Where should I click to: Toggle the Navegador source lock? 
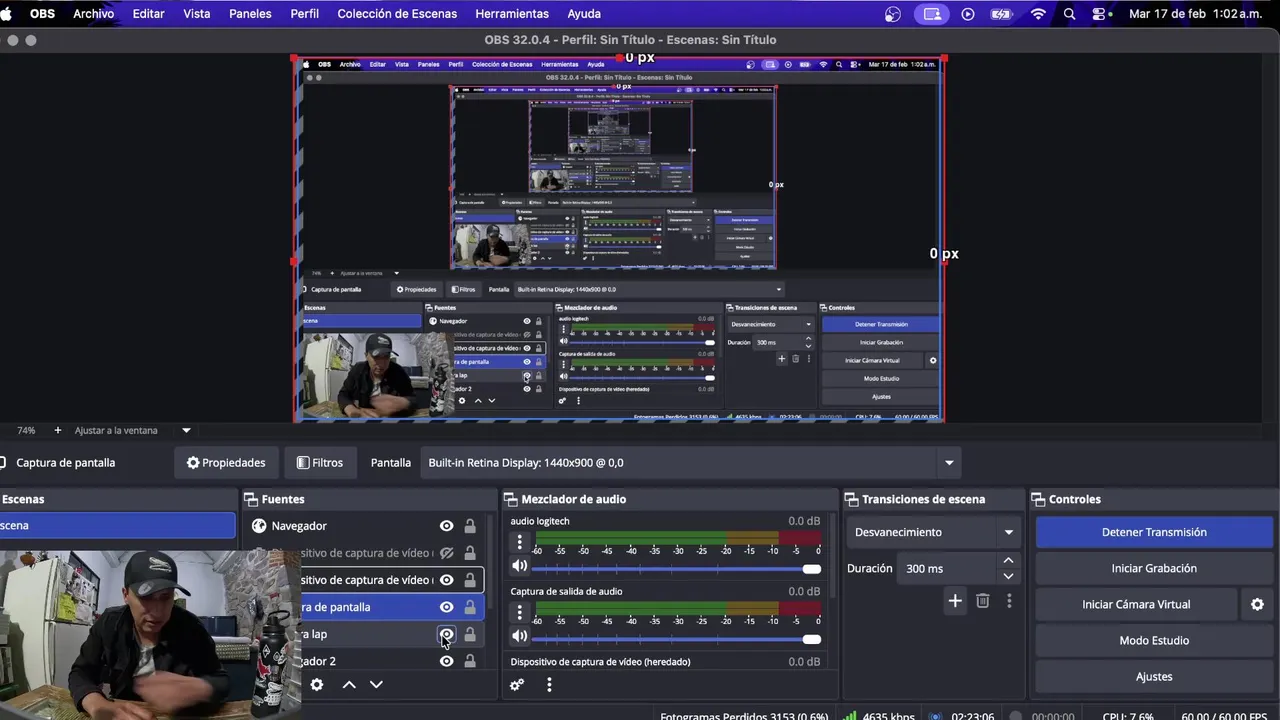pyautogui.click(x=470, y=526)
